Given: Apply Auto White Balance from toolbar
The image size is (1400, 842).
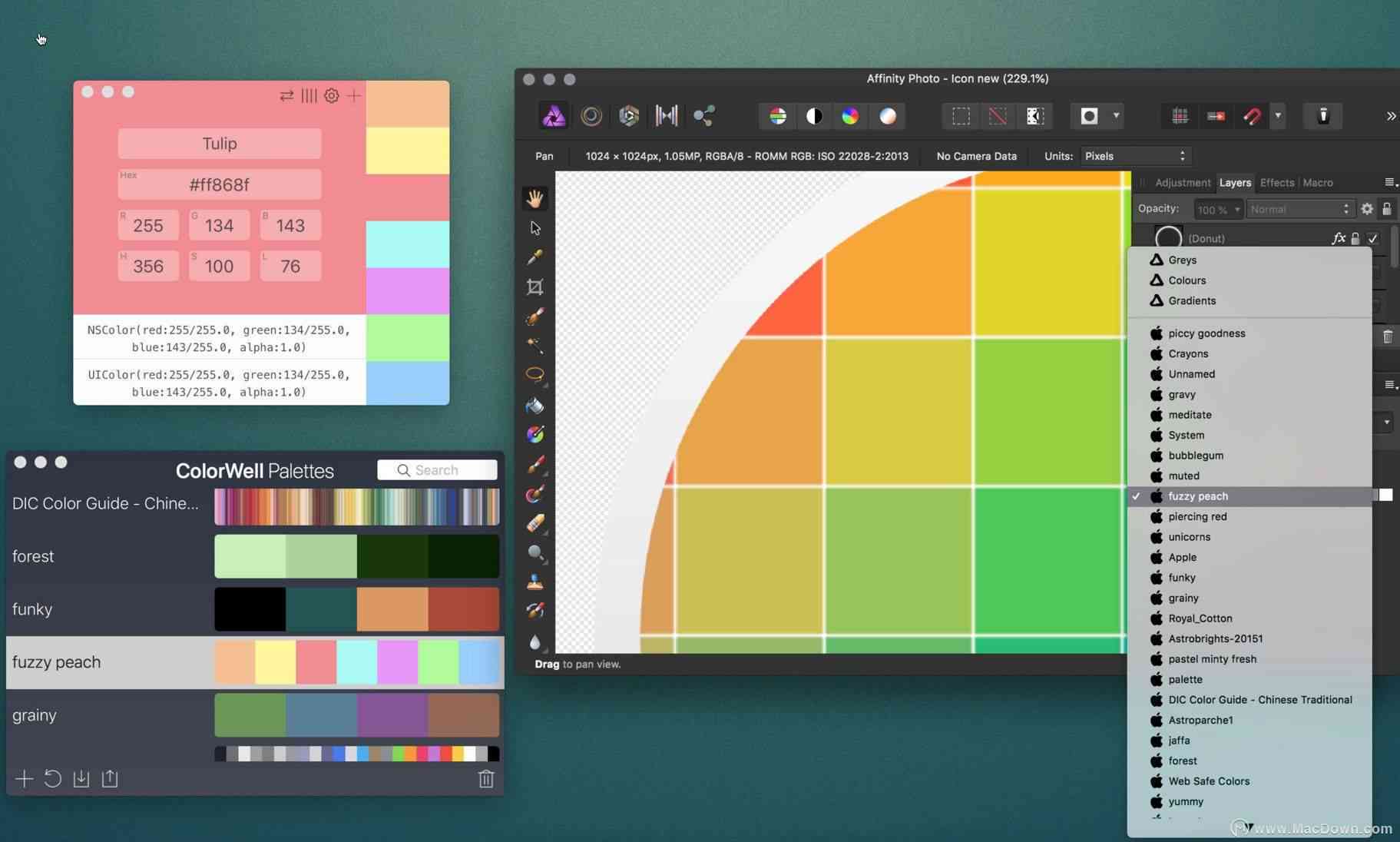Looking at the screenshot, I should coord(888,116).
